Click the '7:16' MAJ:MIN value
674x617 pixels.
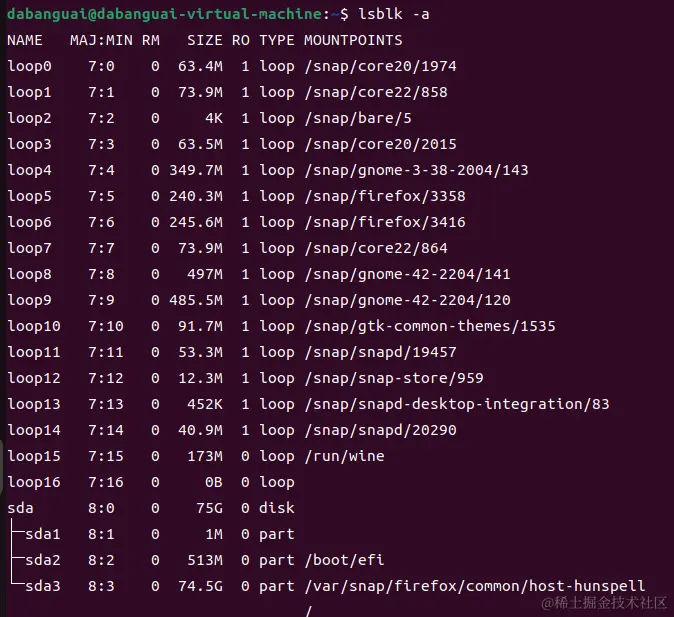pos(106,482)
